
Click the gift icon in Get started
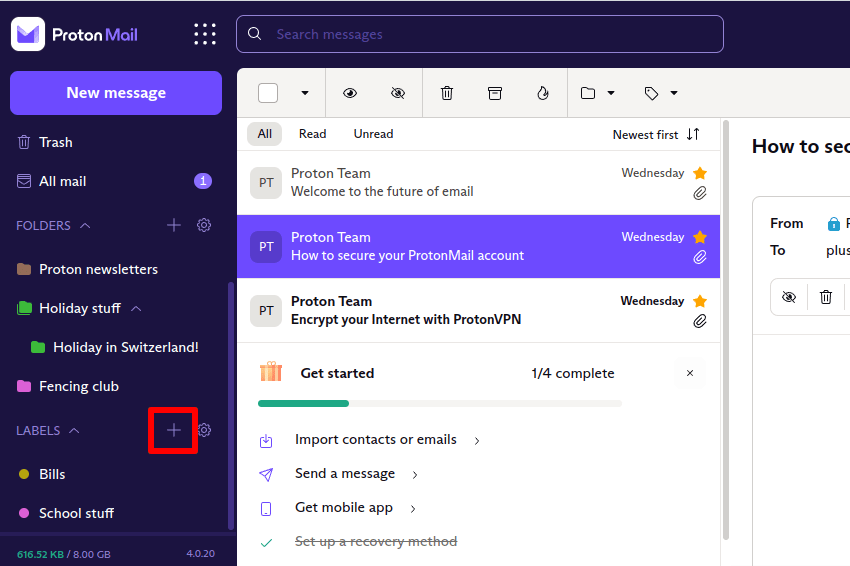pyautogui.click(x=271, y=372)
